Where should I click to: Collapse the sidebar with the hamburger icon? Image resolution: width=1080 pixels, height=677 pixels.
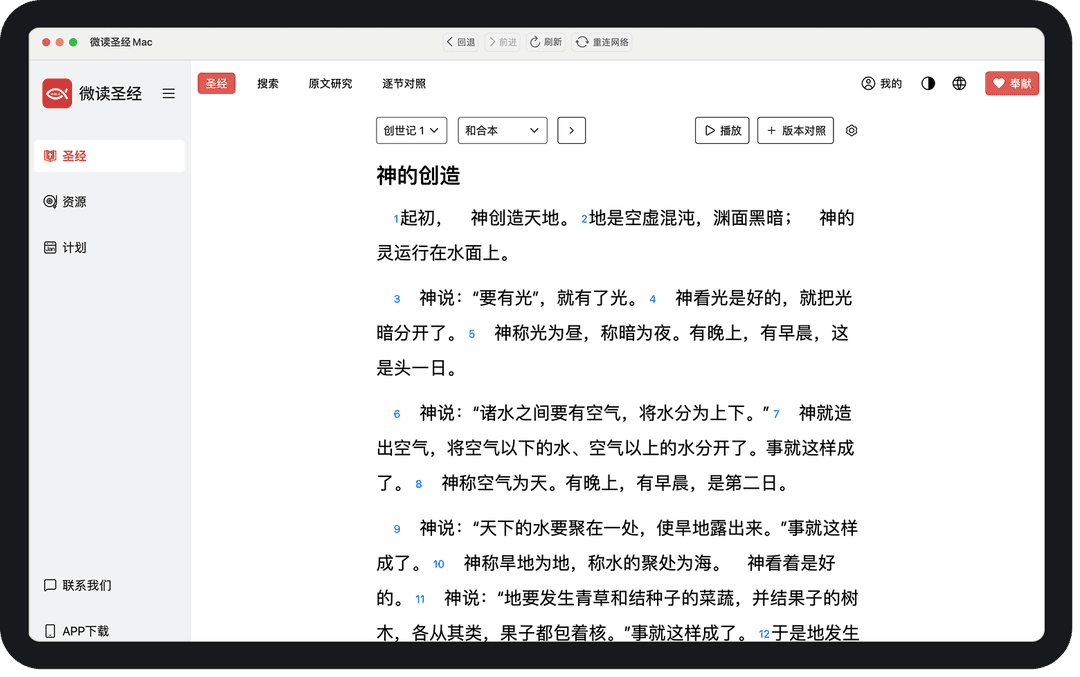[x=168, y=93]
